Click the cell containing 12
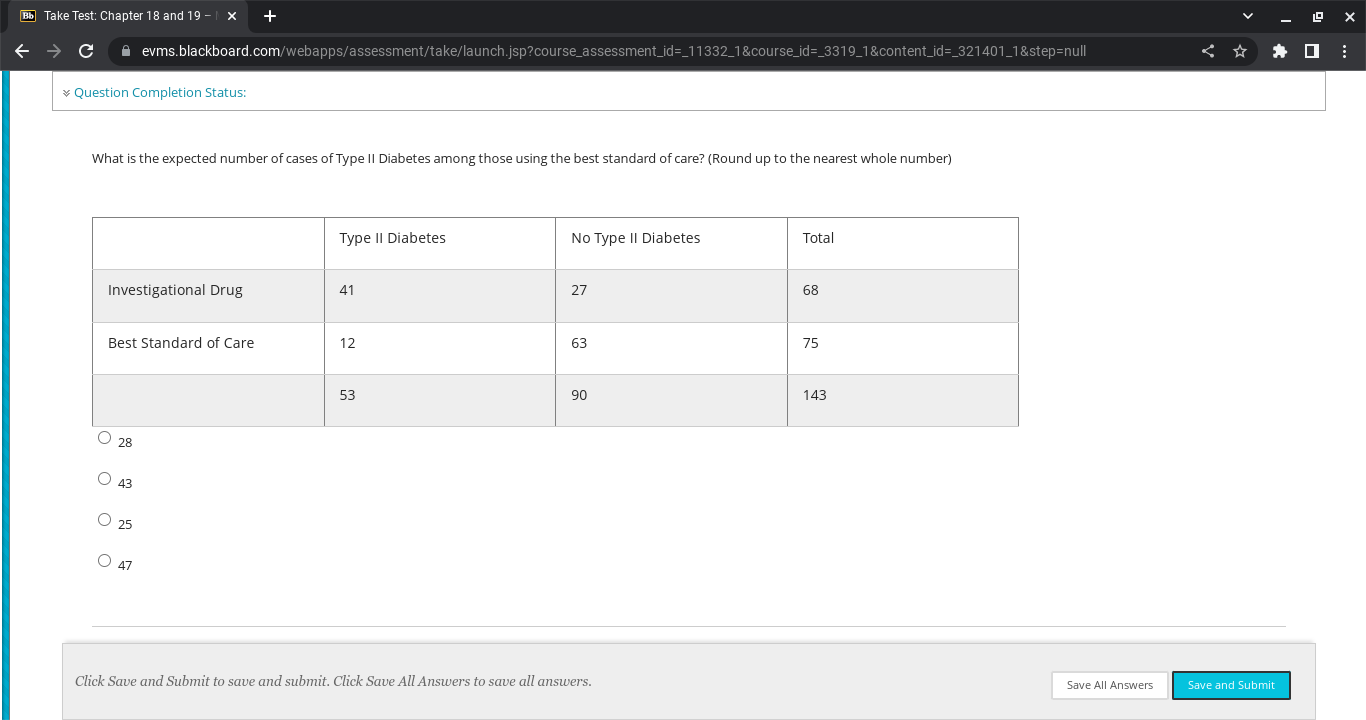Viewport: 1366px width, 720px height. pyautogui.click(x=440, y=348)
